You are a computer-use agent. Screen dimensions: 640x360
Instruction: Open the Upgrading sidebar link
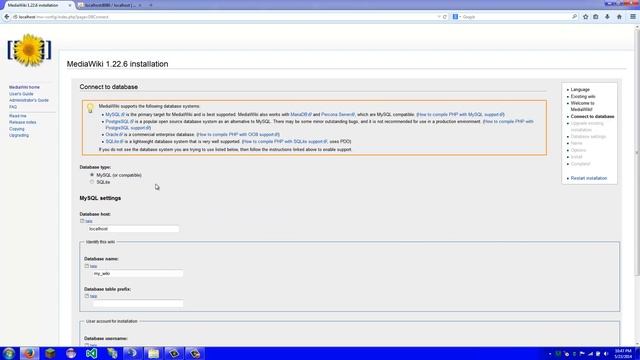click(19, 136)
